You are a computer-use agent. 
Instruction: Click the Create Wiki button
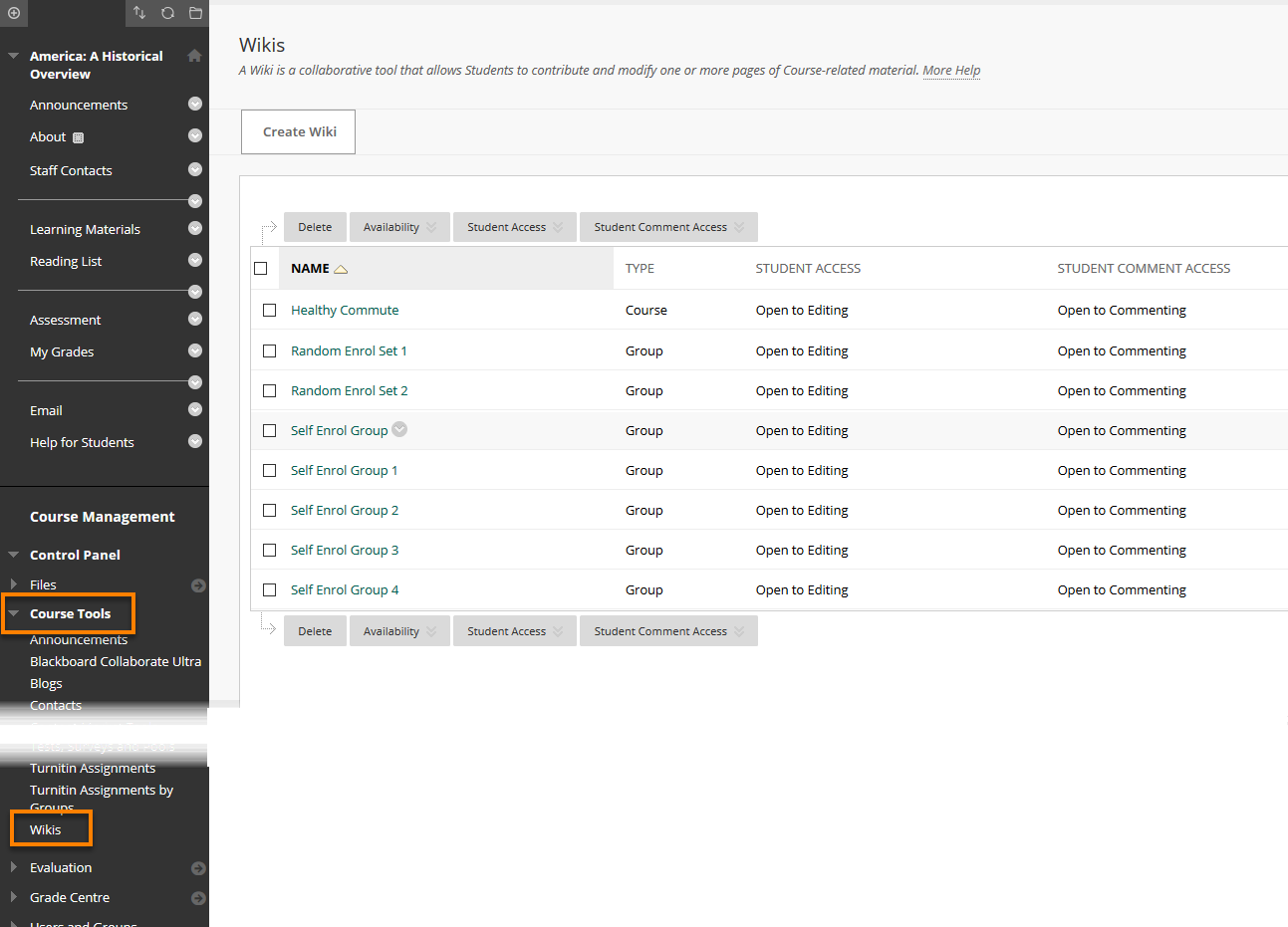(299, 131)
